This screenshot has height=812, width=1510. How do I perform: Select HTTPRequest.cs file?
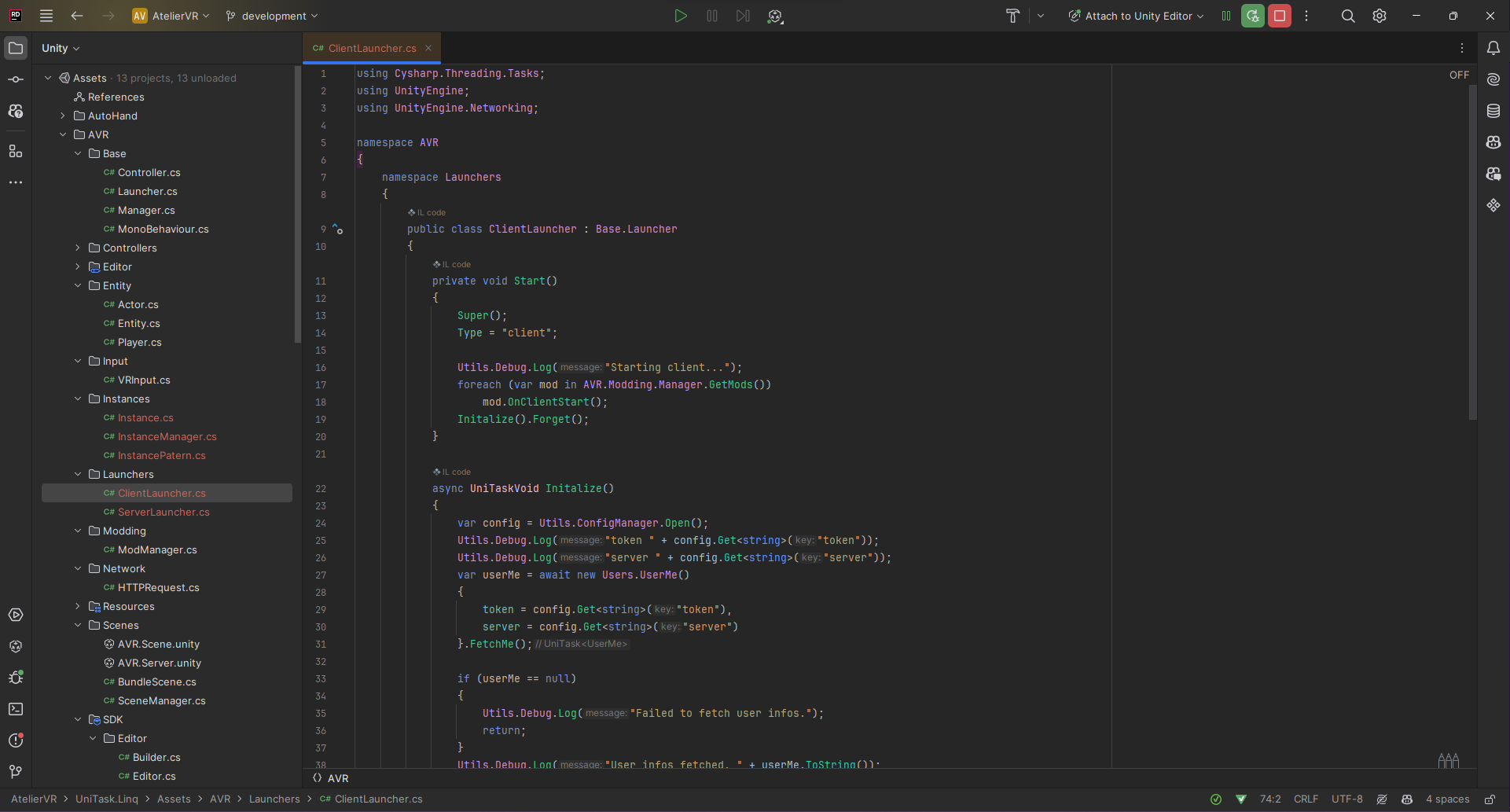[158, 587]
